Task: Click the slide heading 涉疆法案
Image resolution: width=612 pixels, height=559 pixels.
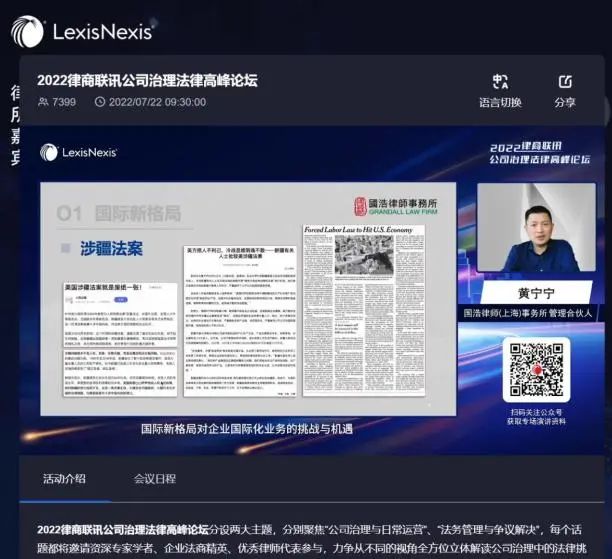Action: coord(111,249)
